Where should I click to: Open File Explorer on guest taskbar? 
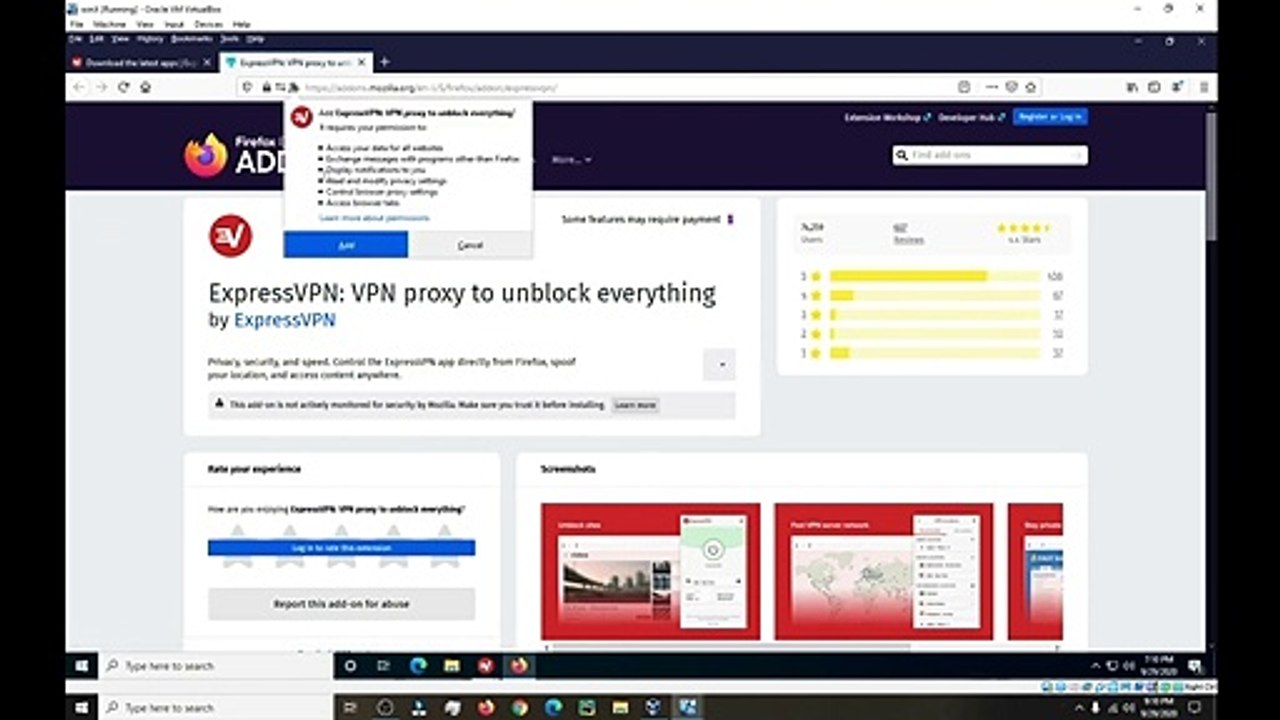click(x=452, y=666)
